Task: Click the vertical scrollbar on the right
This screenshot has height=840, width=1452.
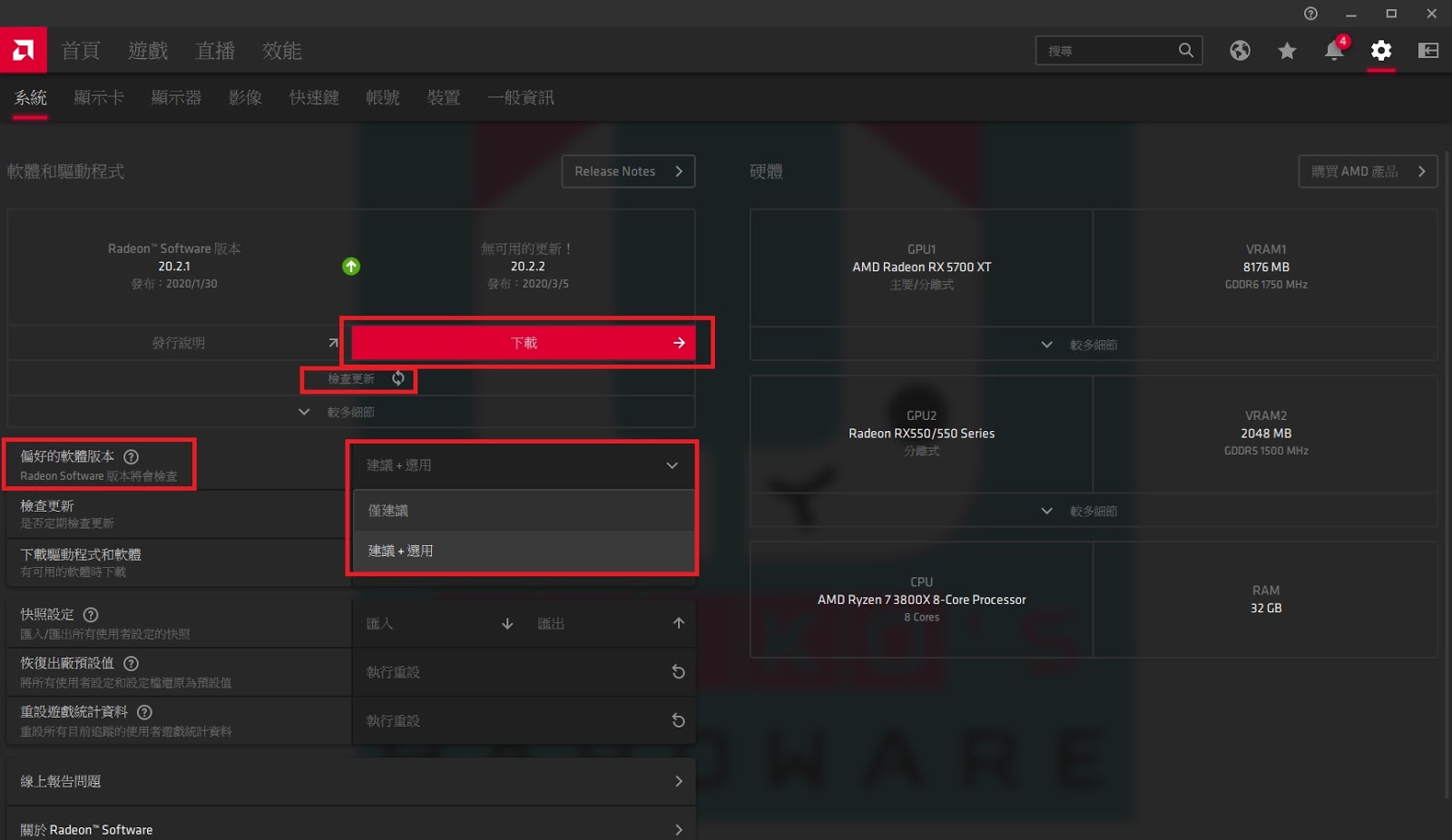Action: (1447, 476)
